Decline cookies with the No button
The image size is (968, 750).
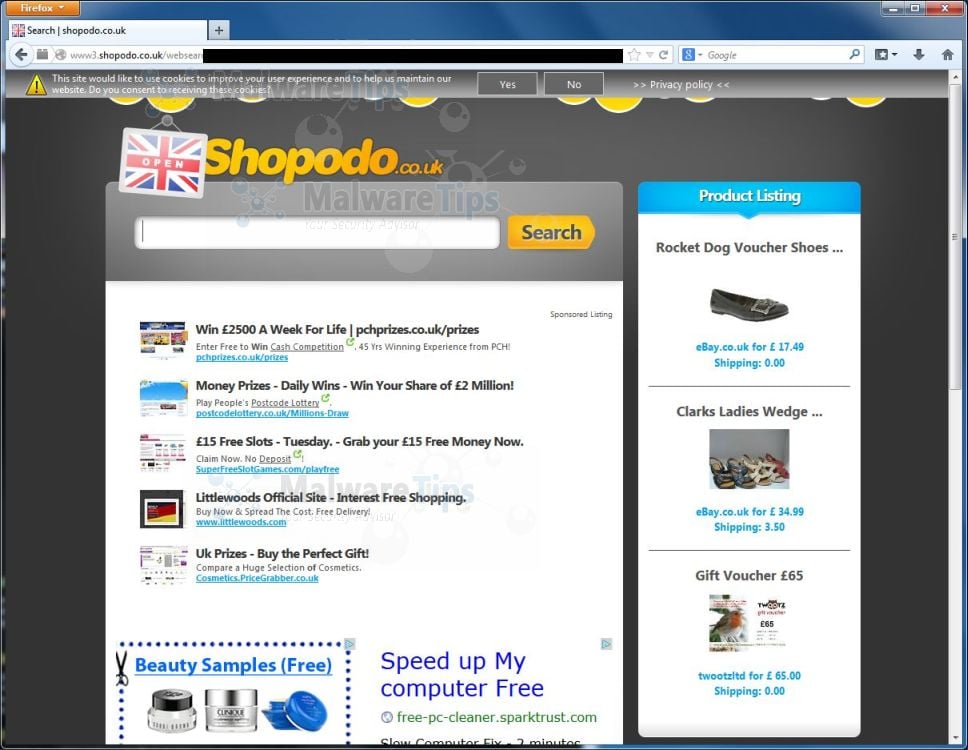pos(574,84)
